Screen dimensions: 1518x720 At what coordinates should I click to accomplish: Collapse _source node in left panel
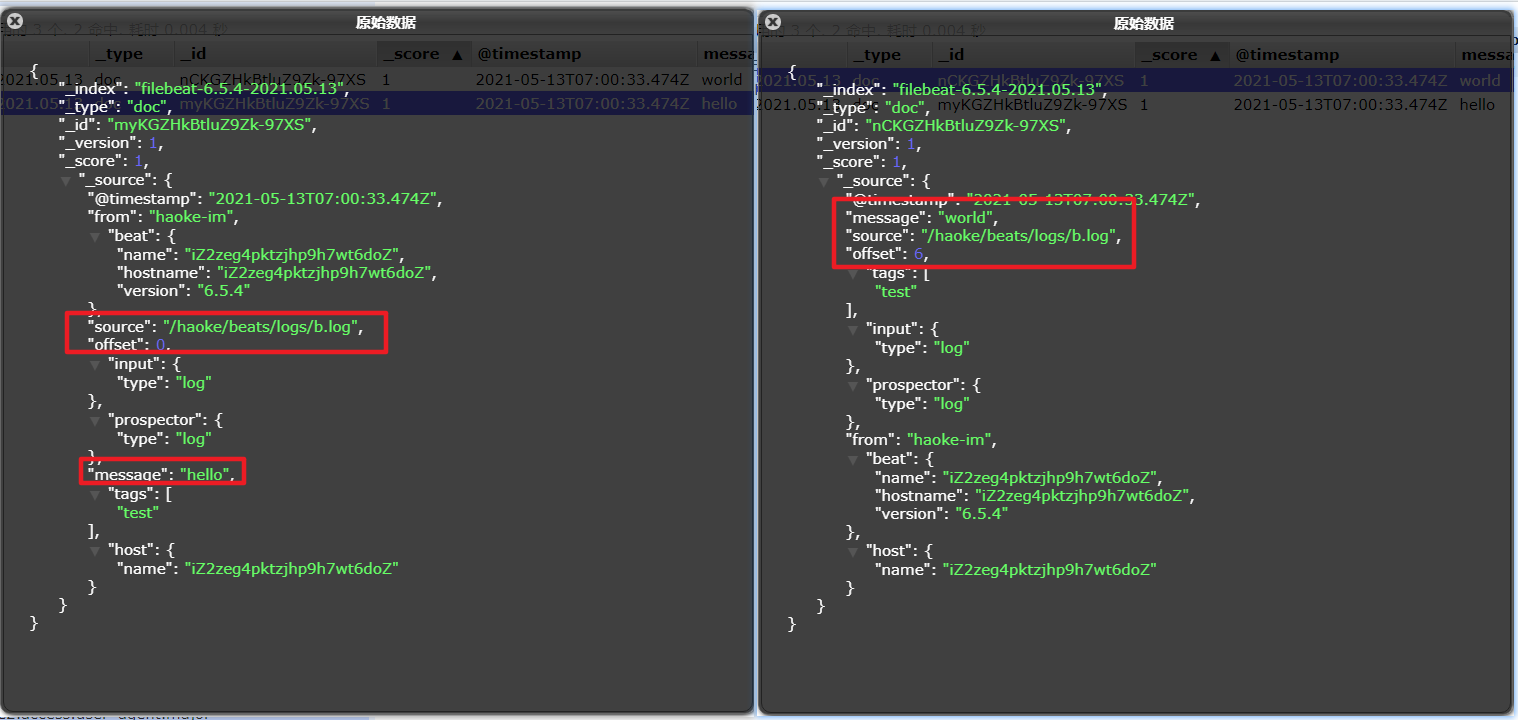pyautogui.click(x=66, y=181)
